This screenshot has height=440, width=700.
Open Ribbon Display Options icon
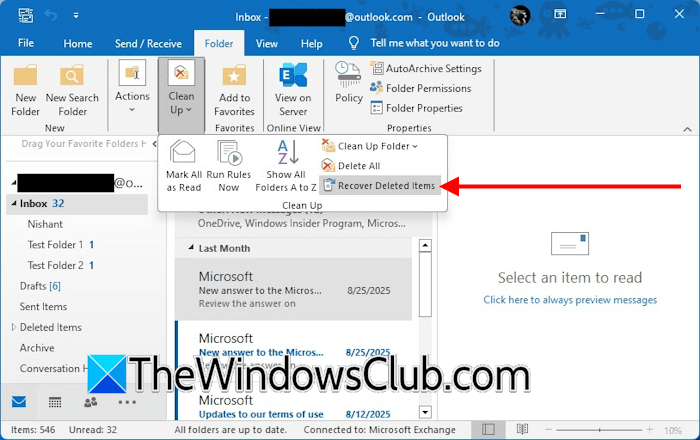560,14
